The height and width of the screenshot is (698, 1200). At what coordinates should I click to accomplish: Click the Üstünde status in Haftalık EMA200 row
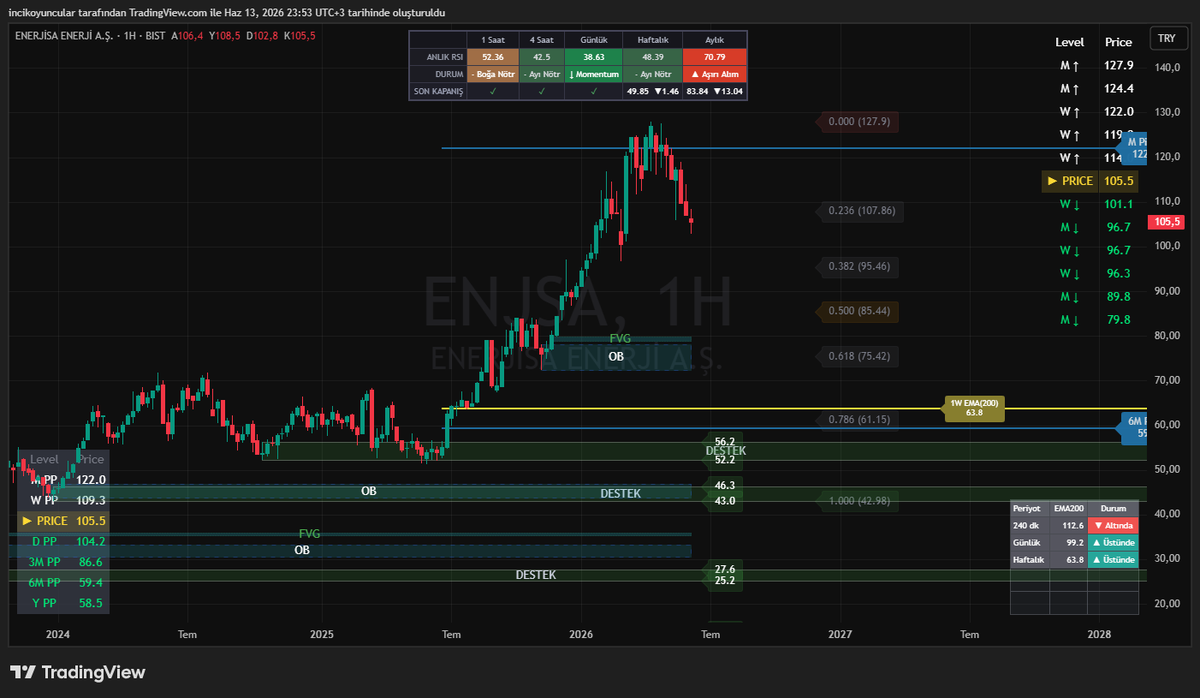1112,560
